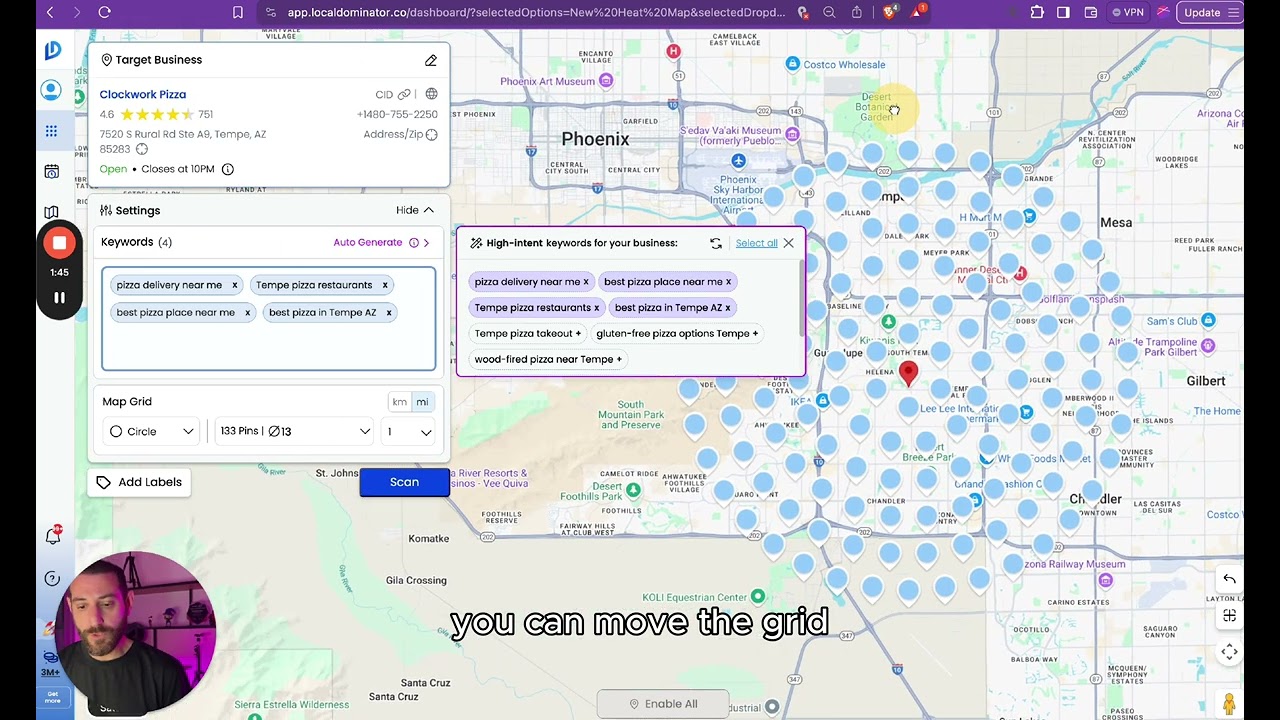The width and height of the screenshot is (1280, 720).
Task: Open the Circle grid shape dropdown
Action: (151, 431)
